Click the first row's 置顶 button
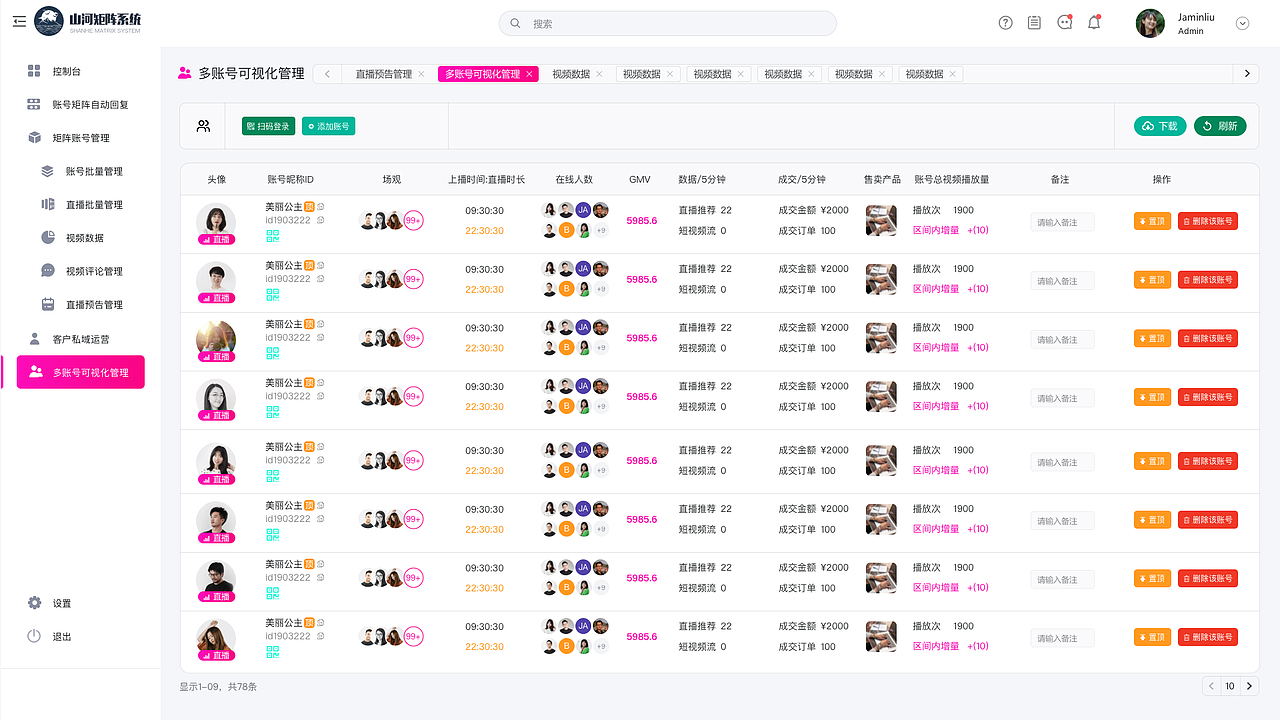The image size is (1280, 720). point(1152,221)
